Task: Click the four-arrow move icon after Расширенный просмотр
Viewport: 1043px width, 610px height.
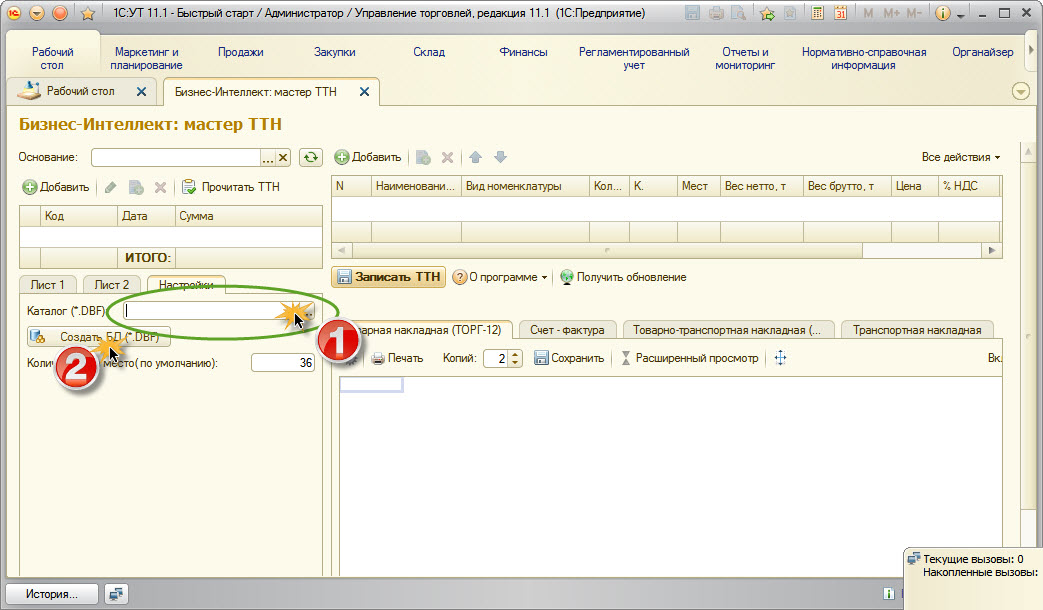Action: pos(780,359)
